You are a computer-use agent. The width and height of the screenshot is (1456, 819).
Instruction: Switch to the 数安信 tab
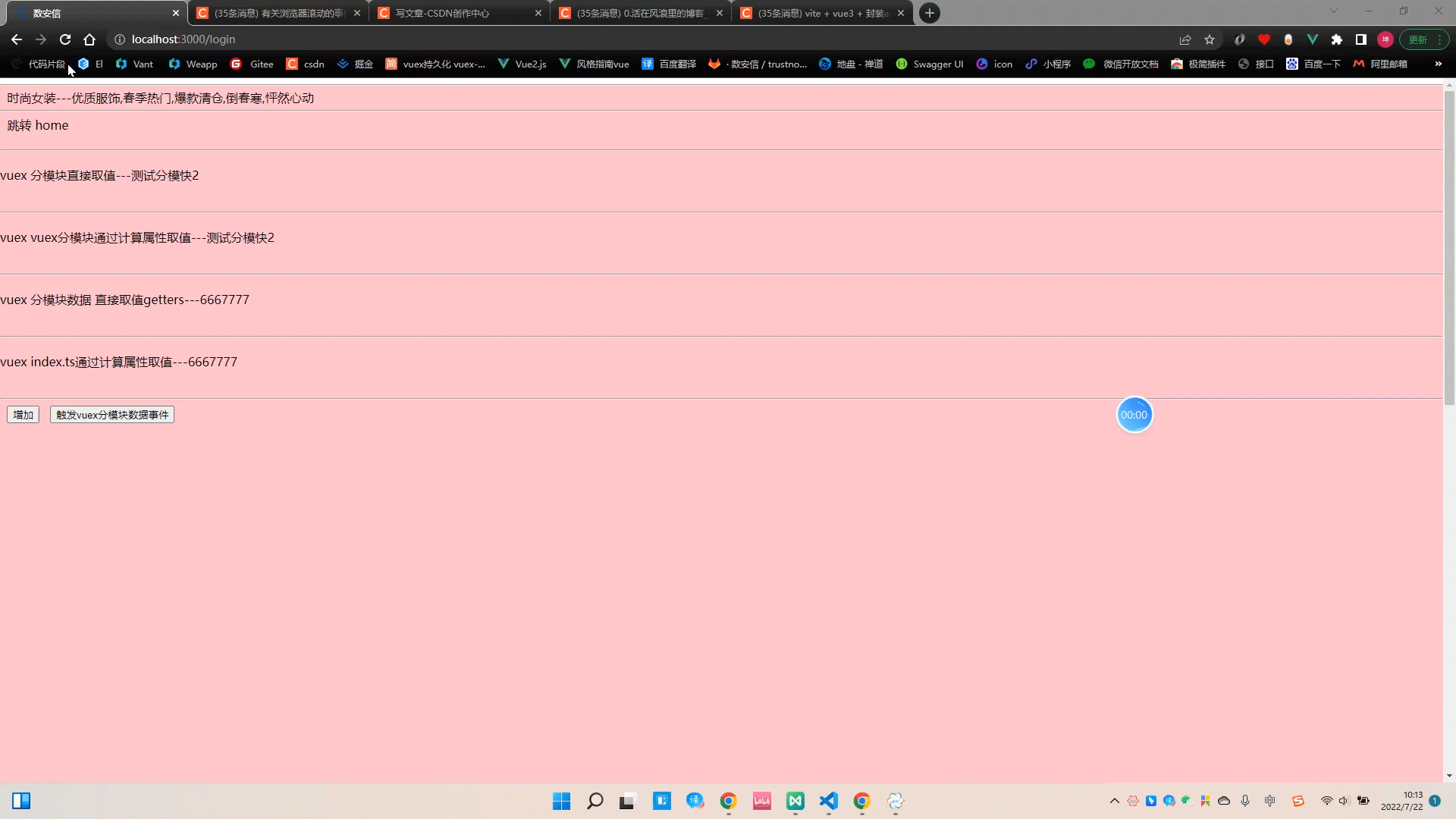pos(91,13)
